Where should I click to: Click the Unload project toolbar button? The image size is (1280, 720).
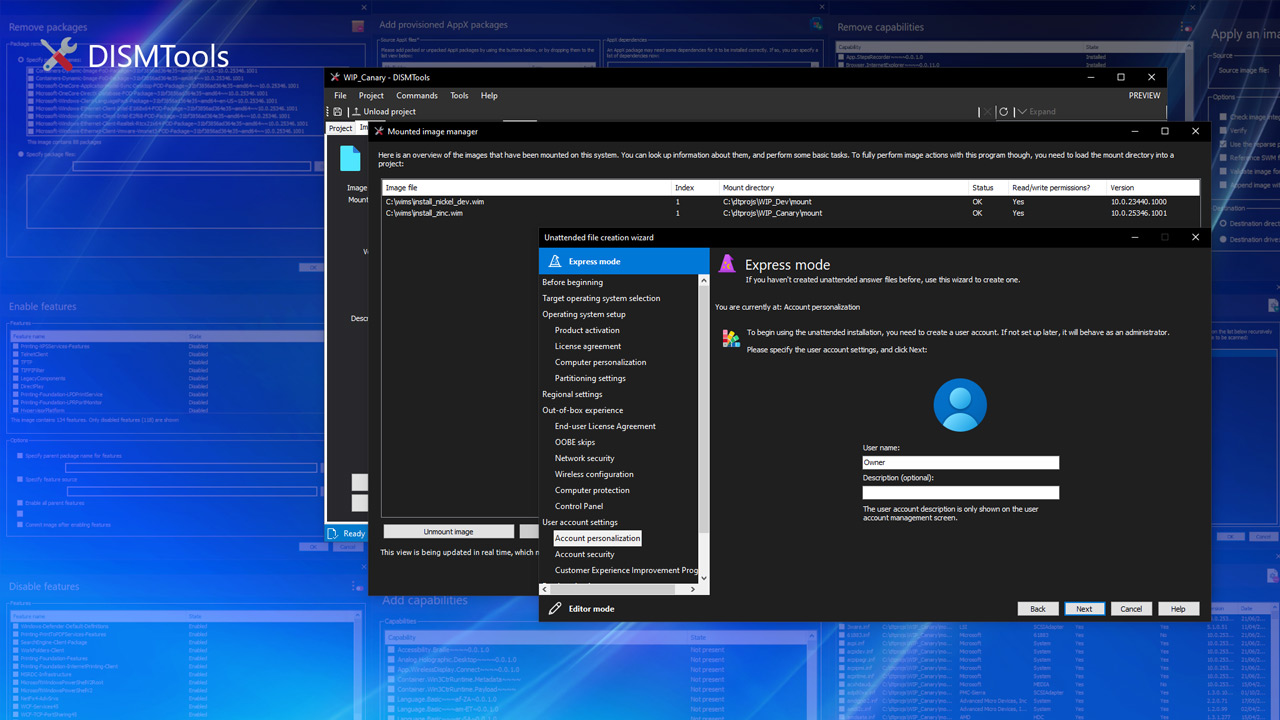[383, 112]
